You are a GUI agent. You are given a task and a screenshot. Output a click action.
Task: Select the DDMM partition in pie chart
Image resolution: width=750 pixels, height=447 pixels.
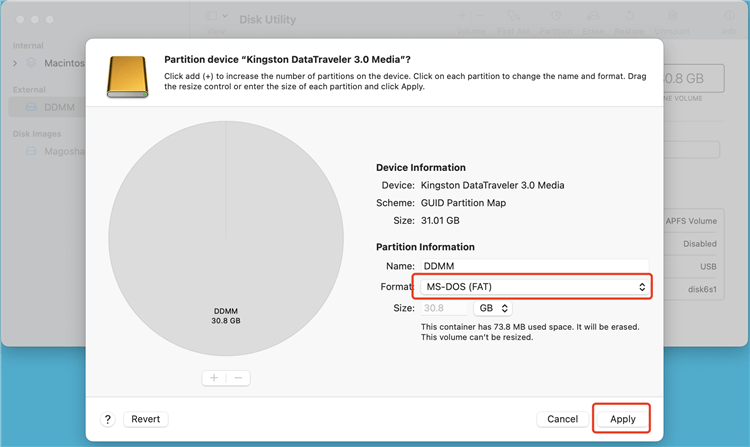(225, 250)
